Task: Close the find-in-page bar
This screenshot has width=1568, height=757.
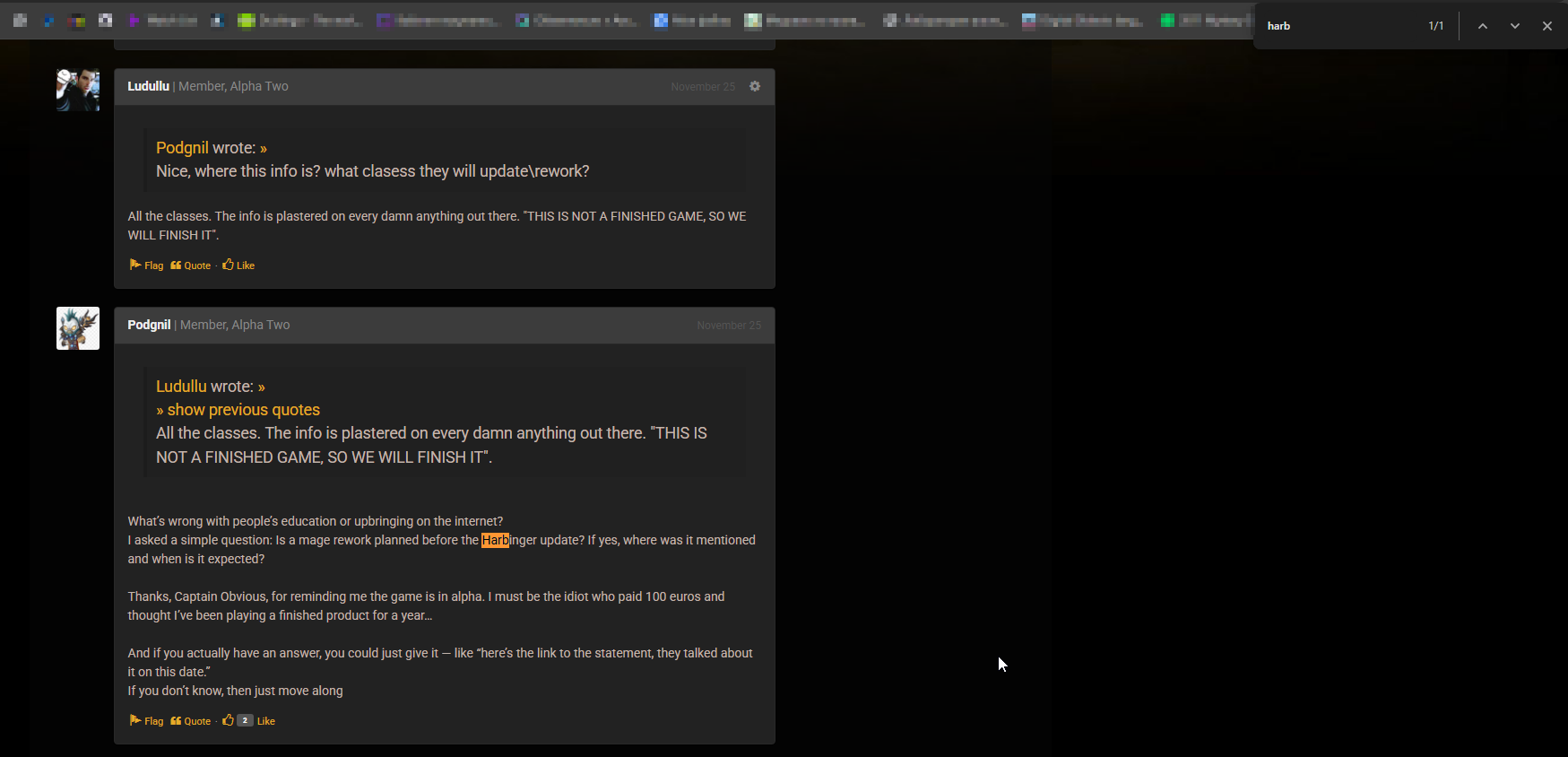Action: 1547,26
